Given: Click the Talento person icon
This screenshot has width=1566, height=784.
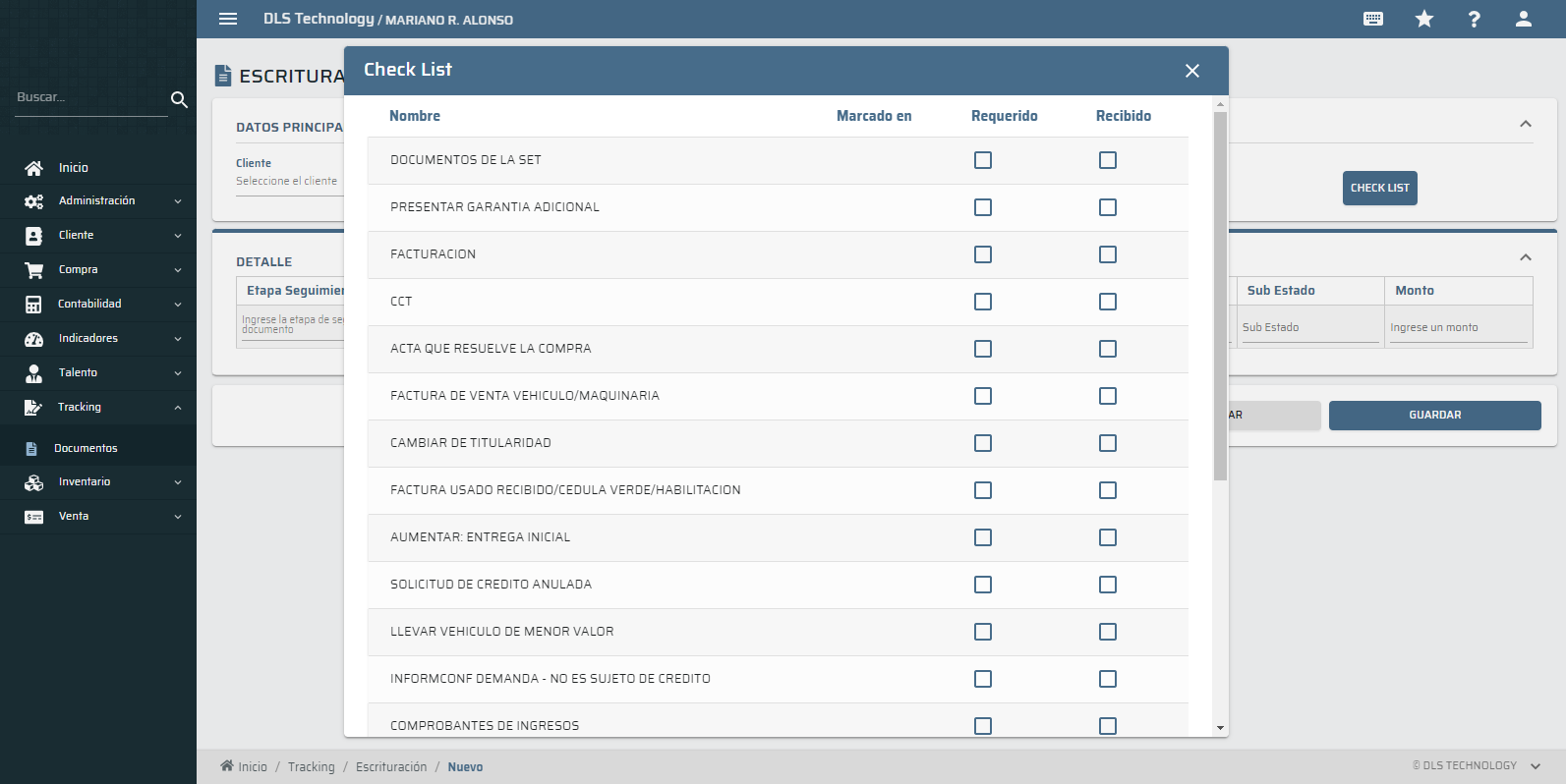Looking at the screenshot, I should point(33,373).
